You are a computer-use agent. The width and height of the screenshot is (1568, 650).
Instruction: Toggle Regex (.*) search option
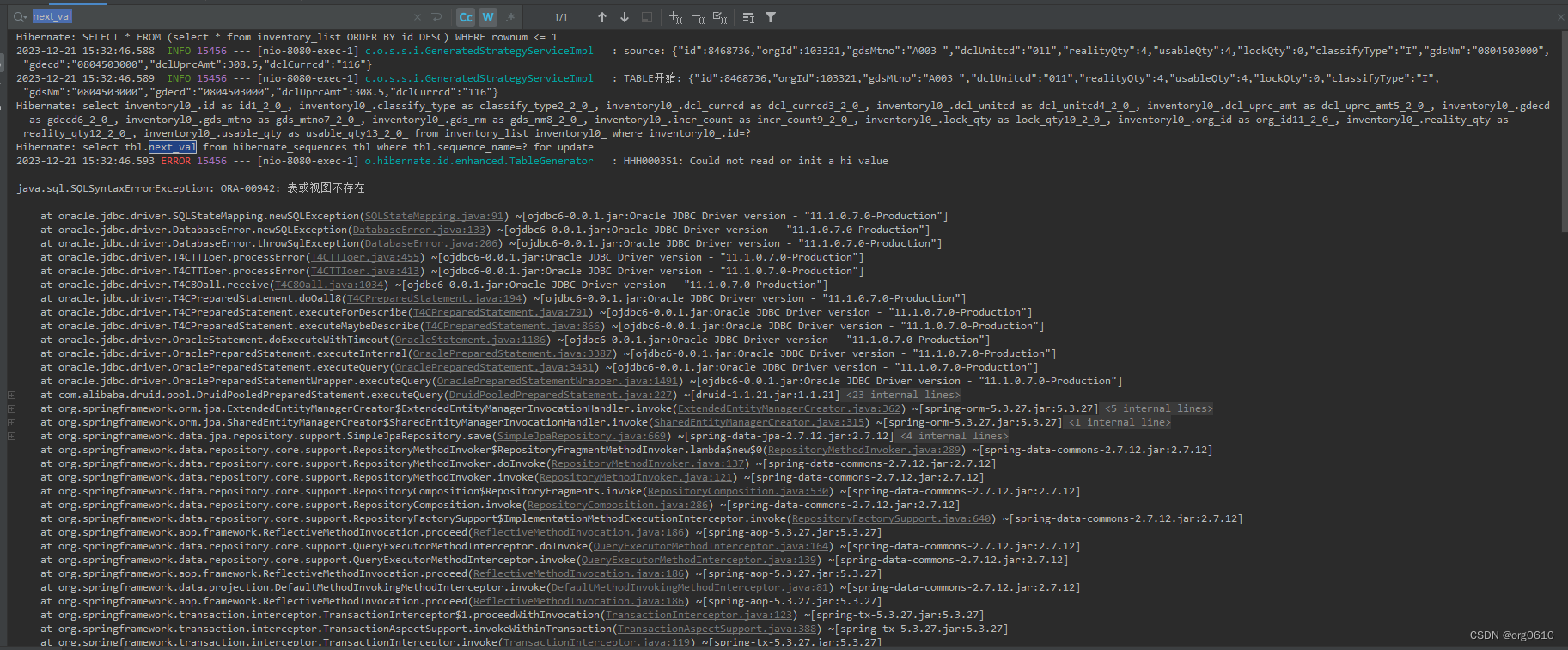(510, 17)
